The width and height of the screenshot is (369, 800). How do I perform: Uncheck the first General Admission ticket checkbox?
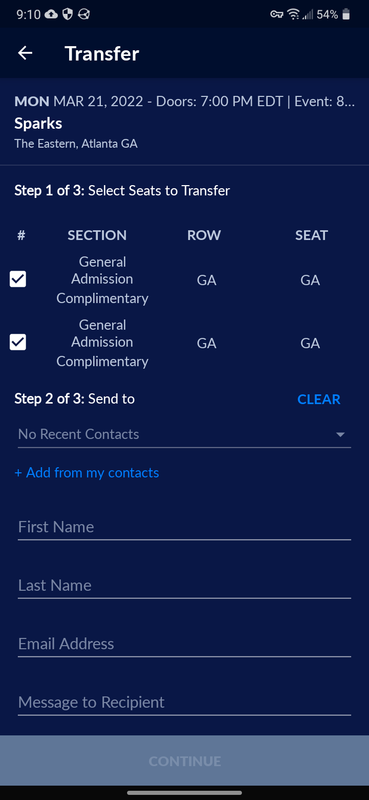click(x=18, y=279)
